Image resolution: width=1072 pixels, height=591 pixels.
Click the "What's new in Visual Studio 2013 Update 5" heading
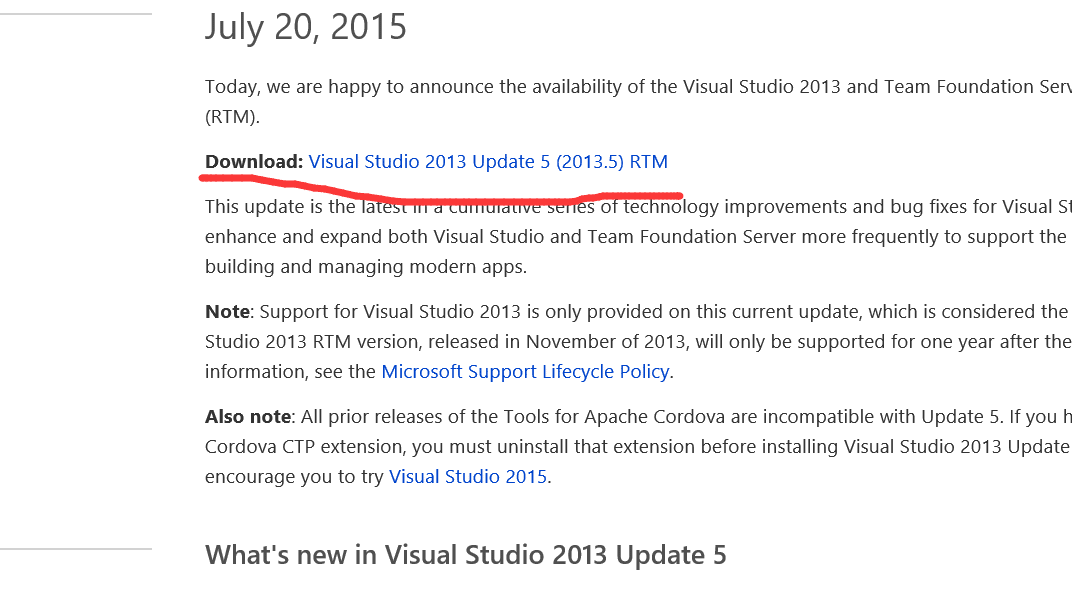coord(465,555)
